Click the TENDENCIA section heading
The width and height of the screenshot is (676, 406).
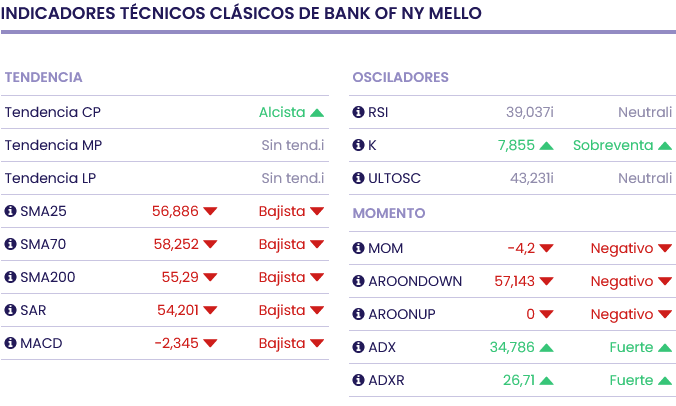tap(43, 77)
